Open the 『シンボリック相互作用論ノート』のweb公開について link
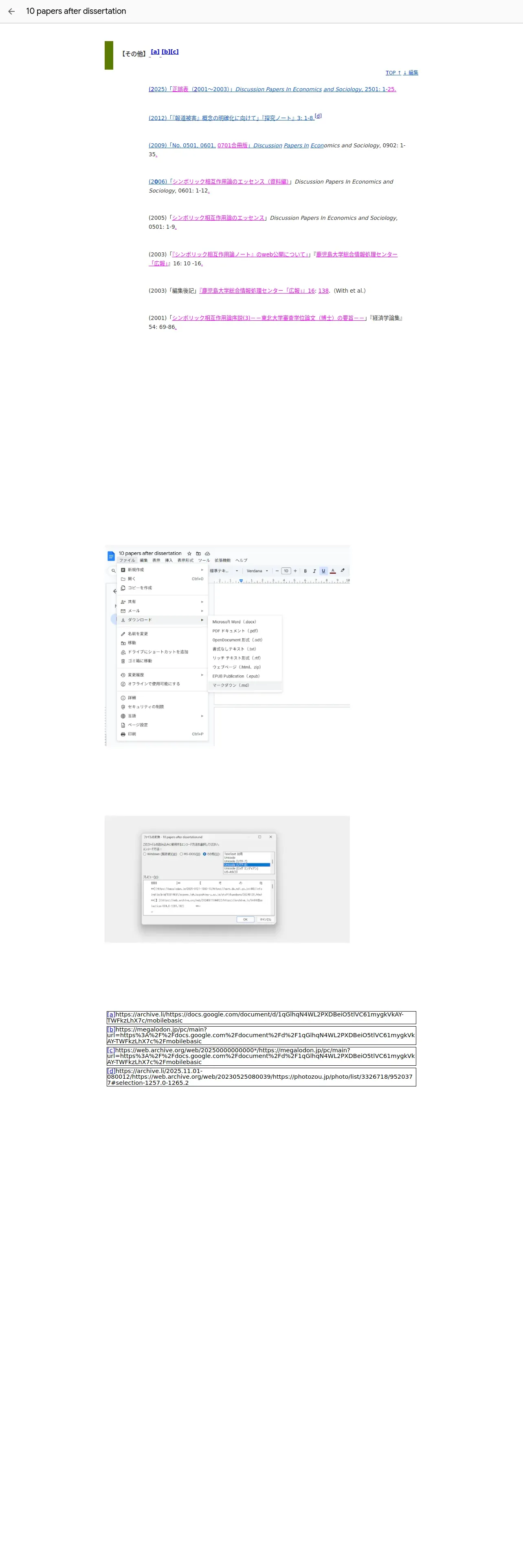The width and height of the screenshot is (523, 1568). (x=240, y=254)
